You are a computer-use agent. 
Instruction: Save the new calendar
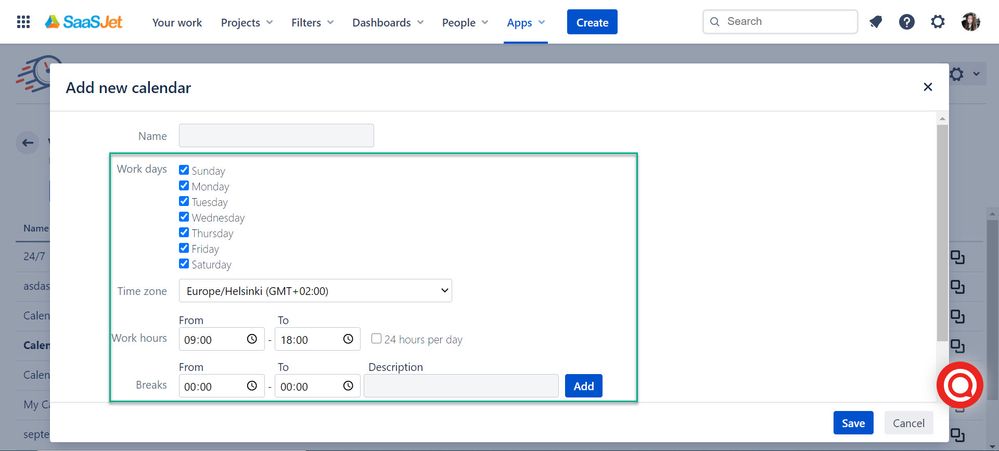853,423
